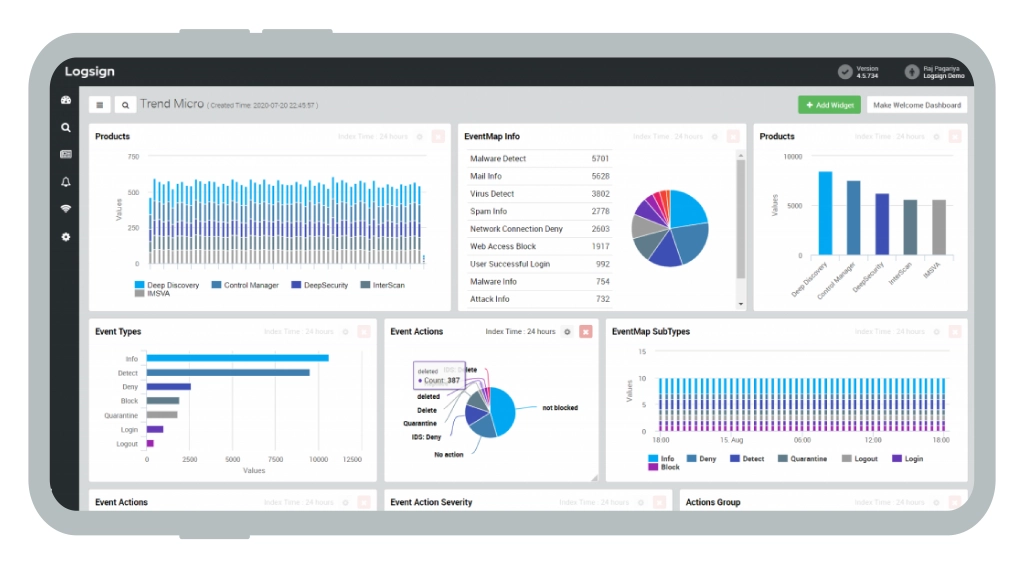
Task: Toggle Logout series in EventMap SubTypes legend
Action: tap(859, 458)
